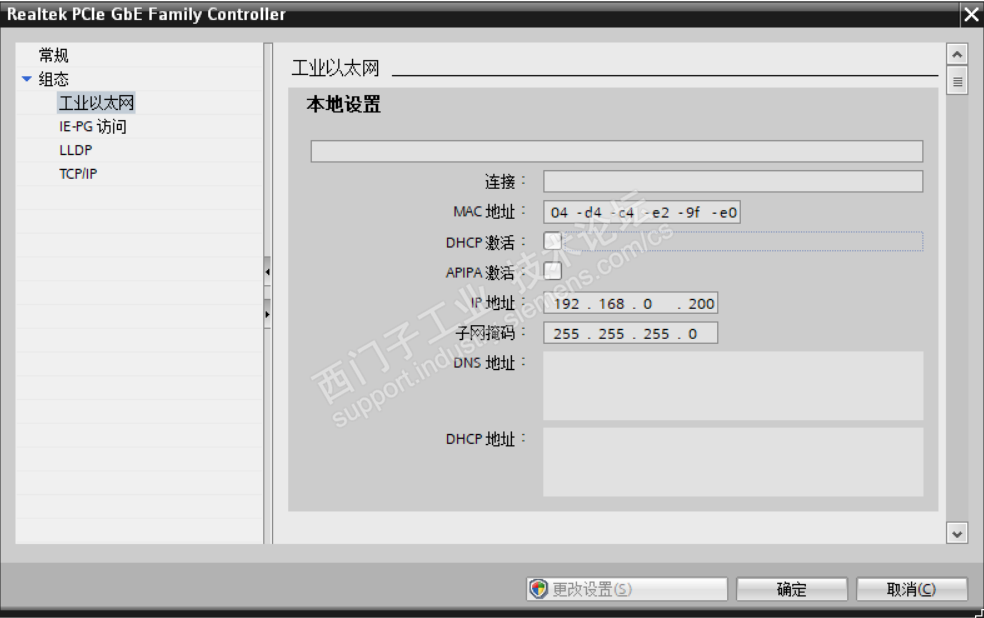This screenshot has height=618, width=984.
Task: Open the IE-PG 访问 page
Action: [x=93, y=127]
